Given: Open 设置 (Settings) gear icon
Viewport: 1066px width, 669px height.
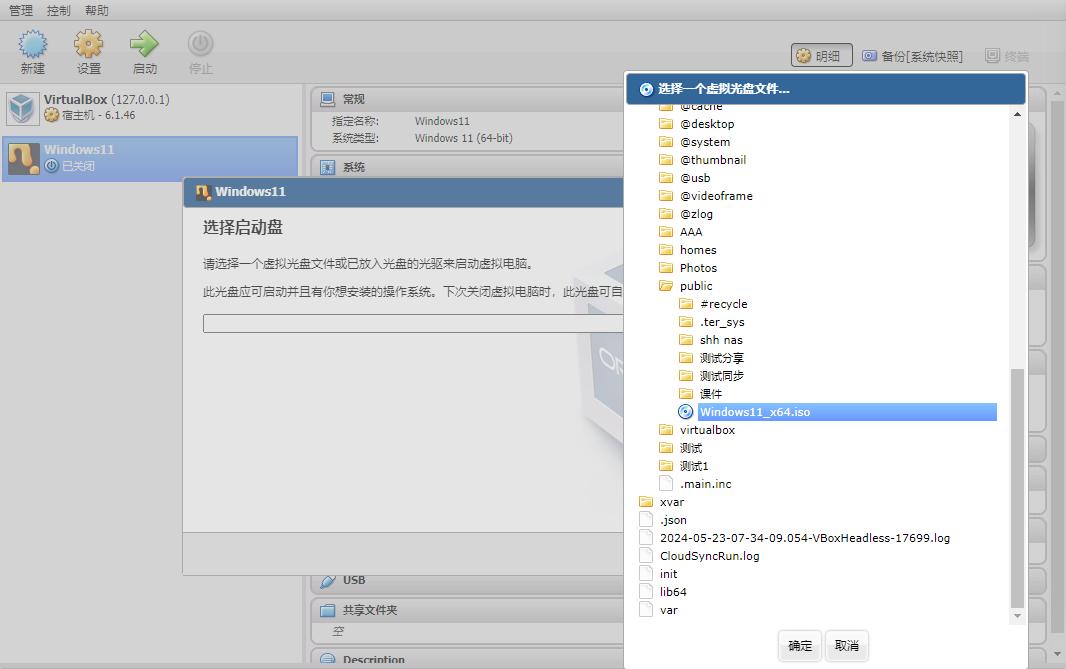Looking at the screenshot, I should (x=88, y=52).
